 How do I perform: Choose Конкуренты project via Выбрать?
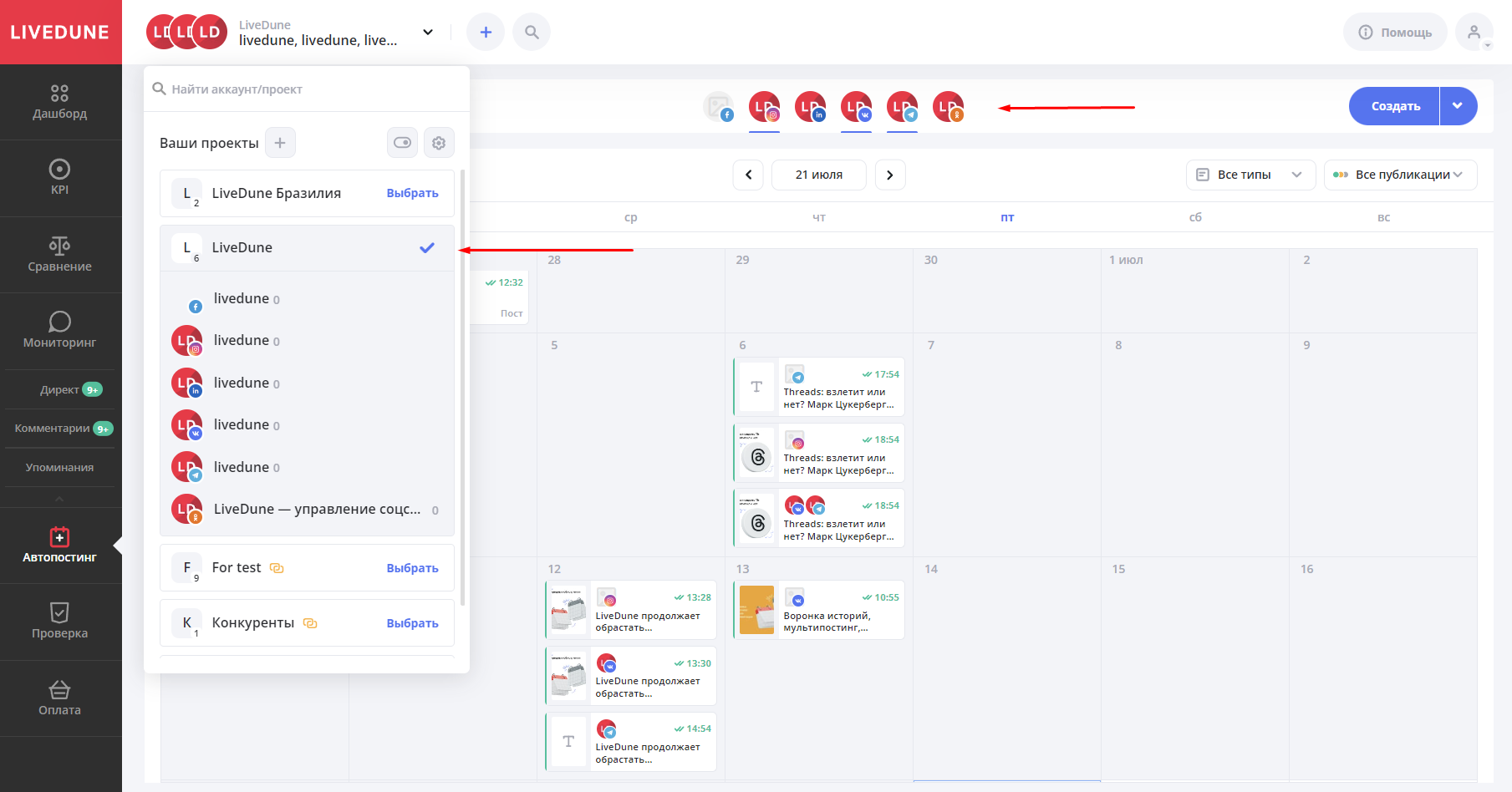[412, 623]
